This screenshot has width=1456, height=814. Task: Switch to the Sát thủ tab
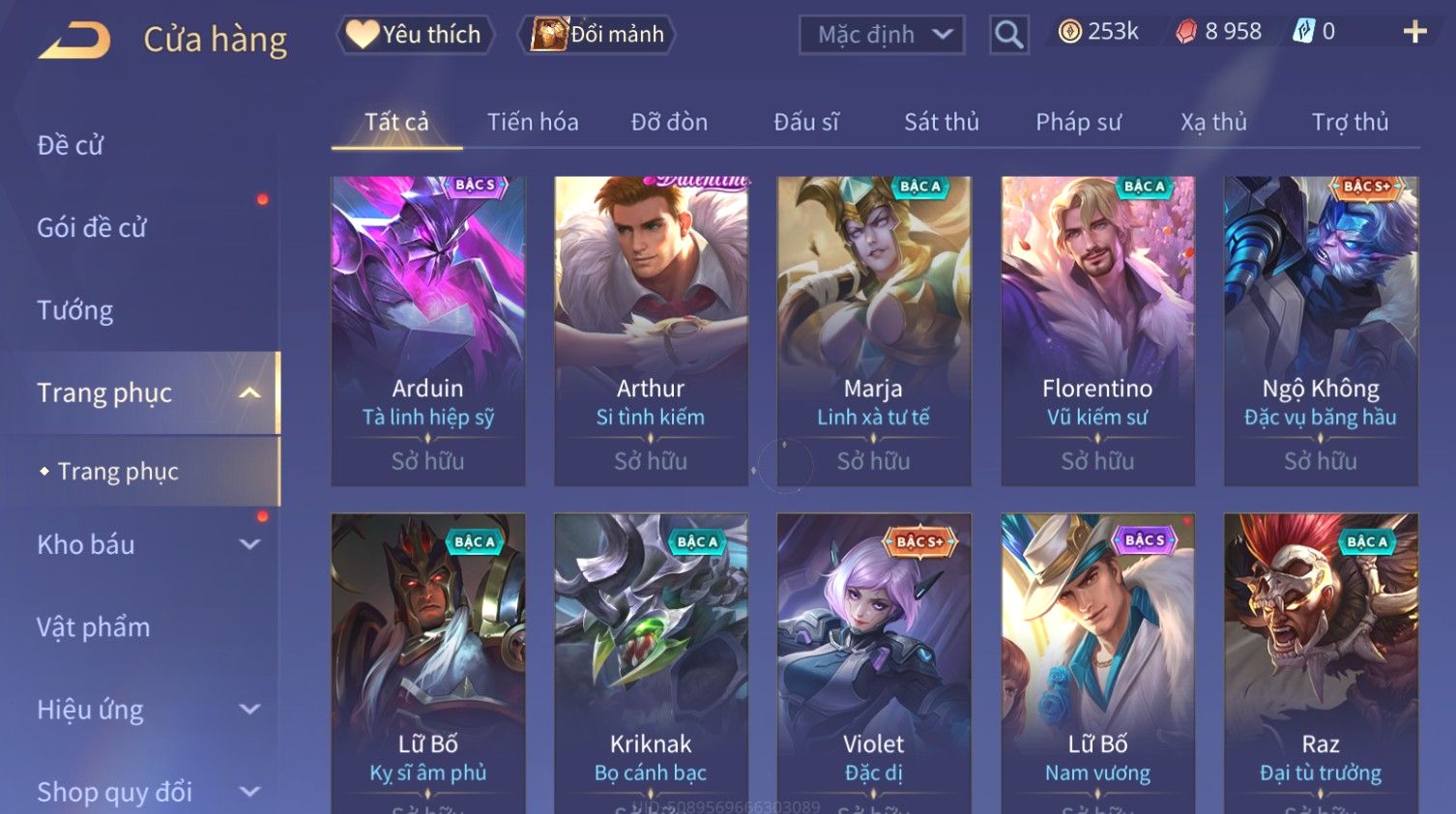click(x=942, y=122)
